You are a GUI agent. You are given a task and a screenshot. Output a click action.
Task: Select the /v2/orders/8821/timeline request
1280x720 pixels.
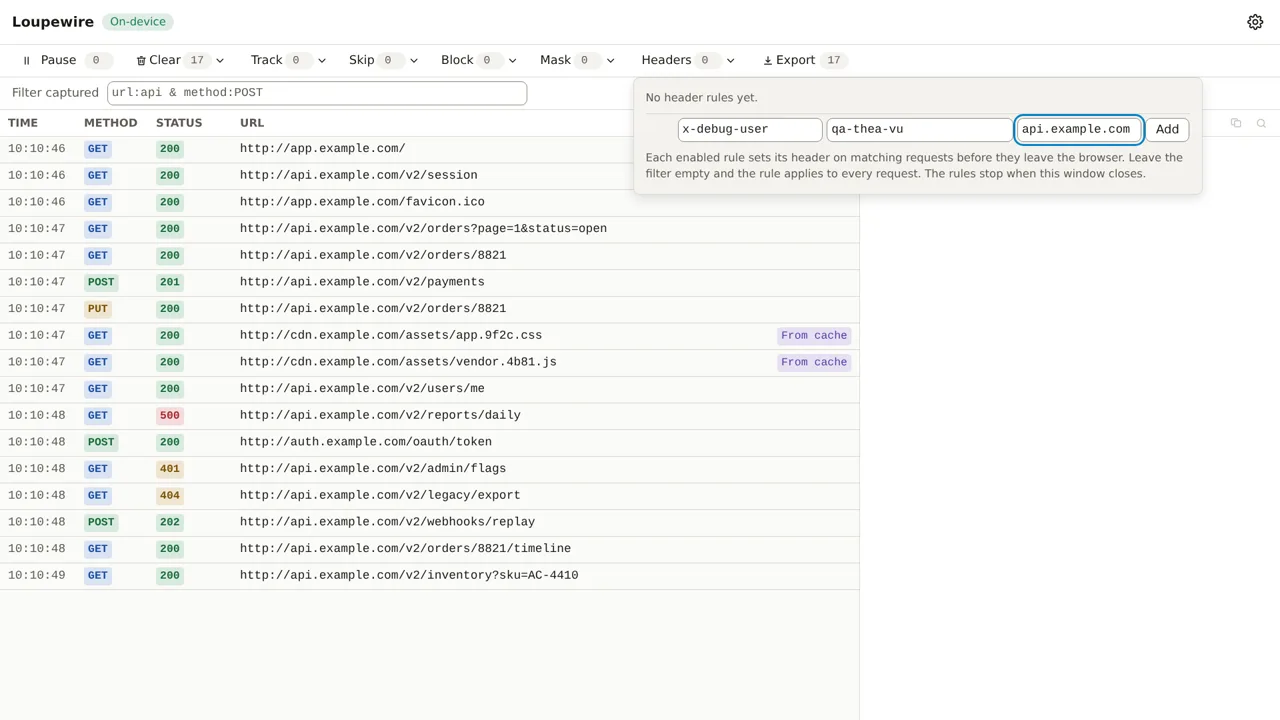(x=429, y=549)
